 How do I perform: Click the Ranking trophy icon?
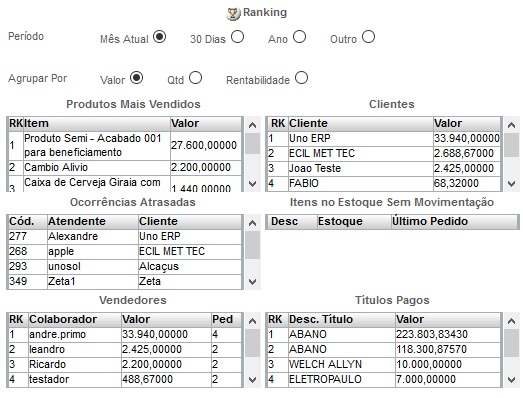[233, 14]
